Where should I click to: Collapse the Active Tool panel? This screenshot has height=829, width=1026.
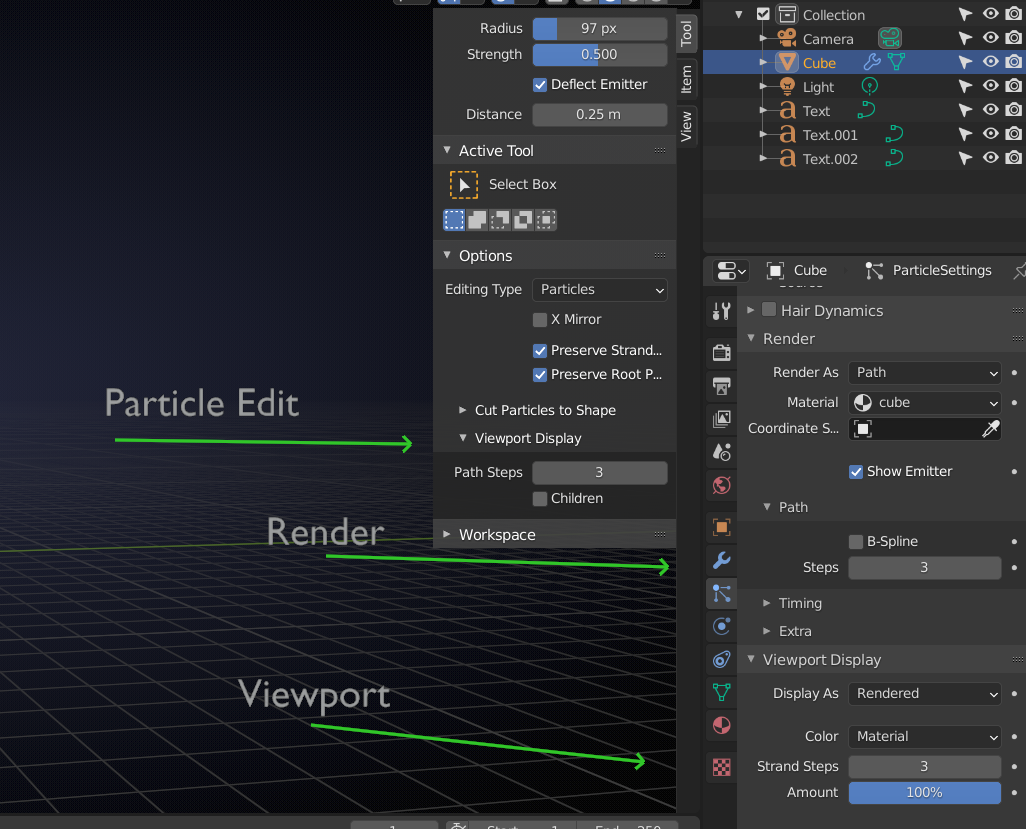(447, 150)
